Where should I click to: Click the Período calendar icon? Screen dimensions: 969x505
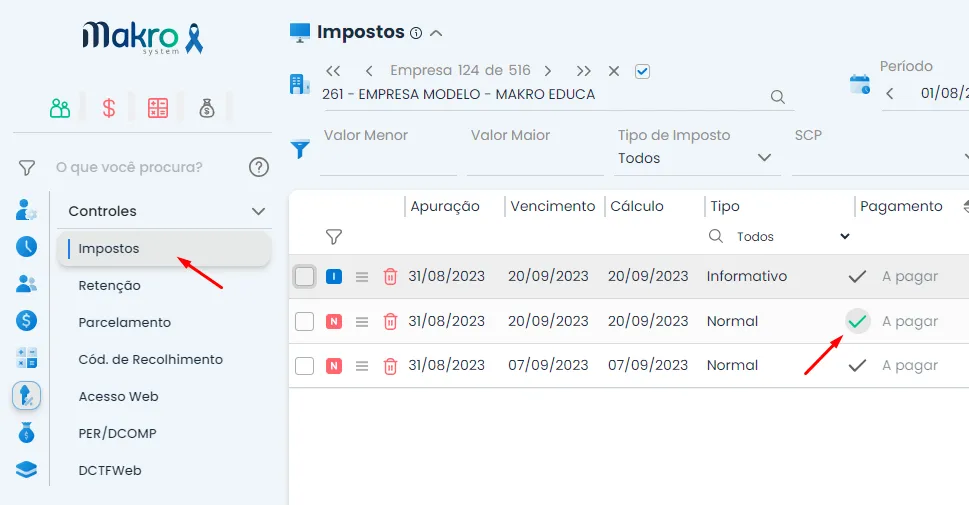coord(860,85)
